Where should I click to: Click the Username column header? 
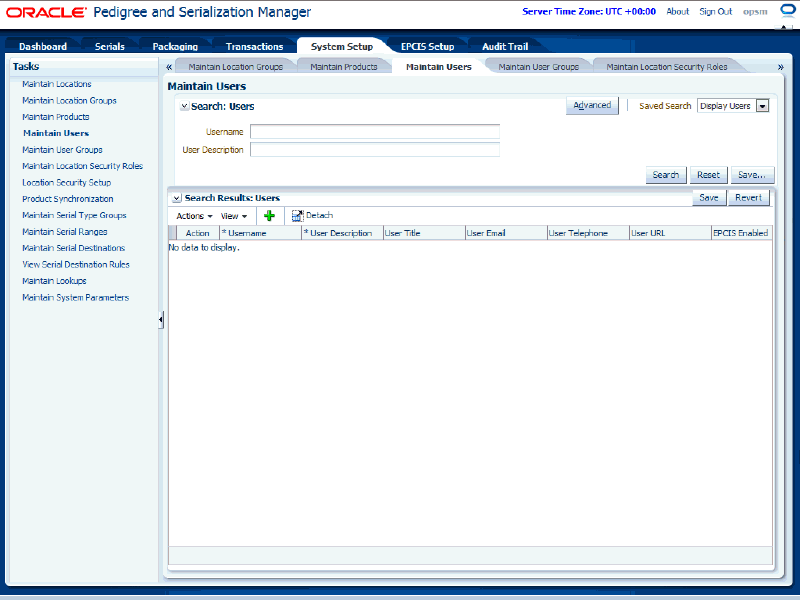(261, 233)
